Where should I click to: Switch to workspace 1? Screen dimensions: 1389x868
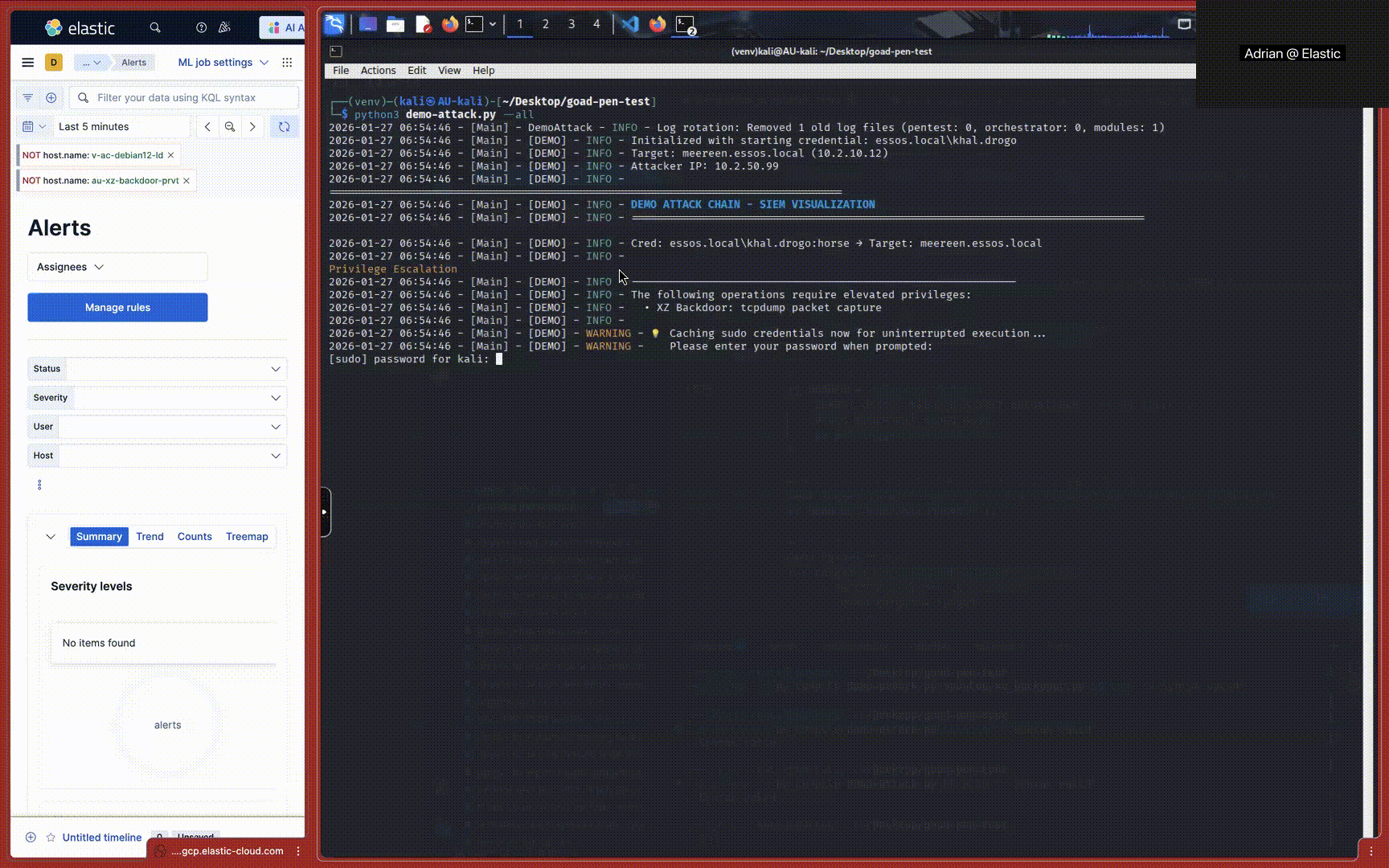520,24
